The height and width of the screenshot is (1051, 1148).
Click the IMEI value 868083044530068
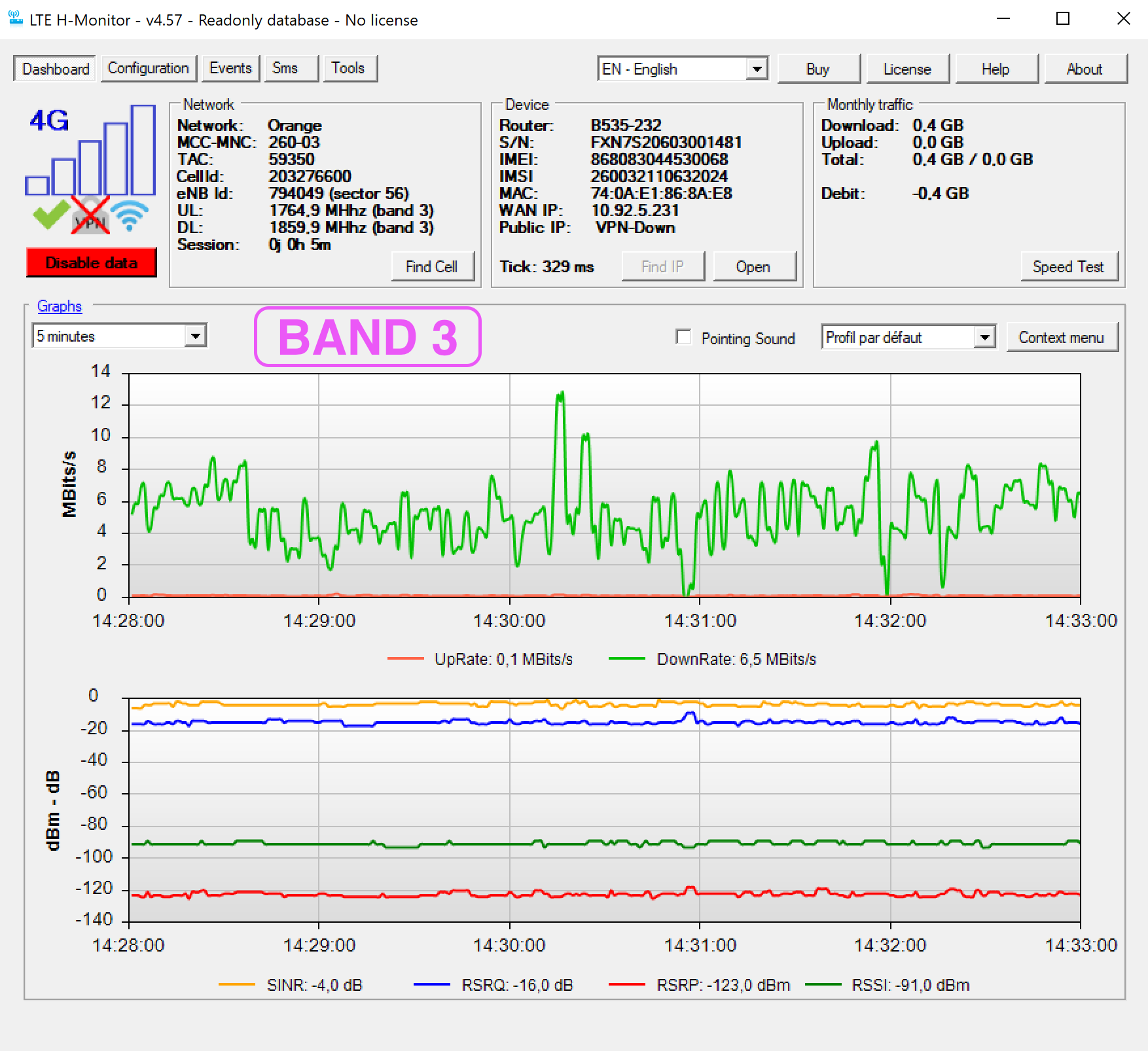(659, 159)
